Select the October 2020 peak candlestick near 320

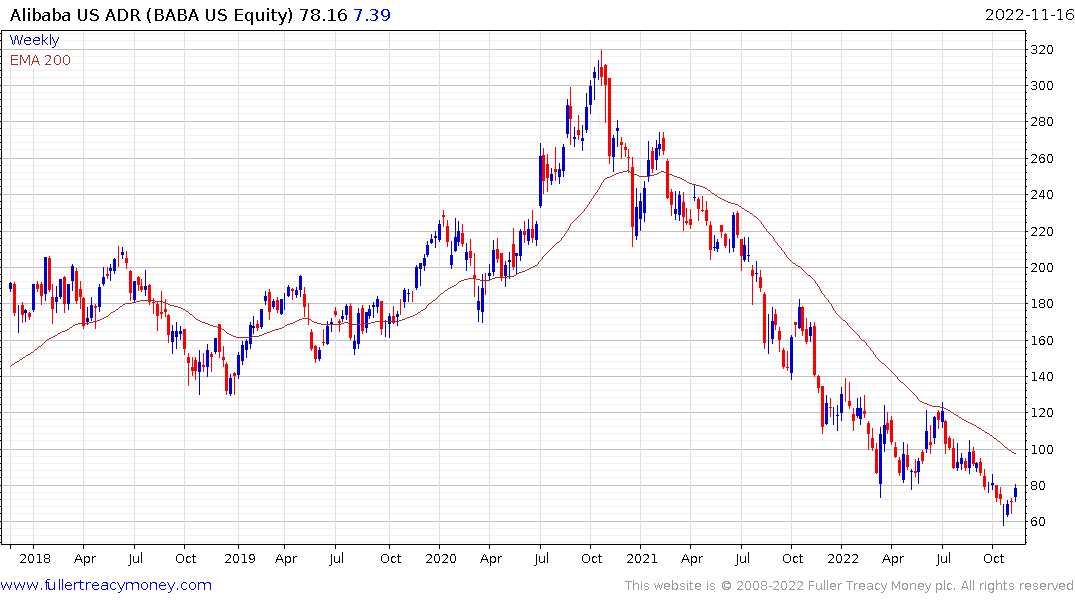tap(603, 67)
